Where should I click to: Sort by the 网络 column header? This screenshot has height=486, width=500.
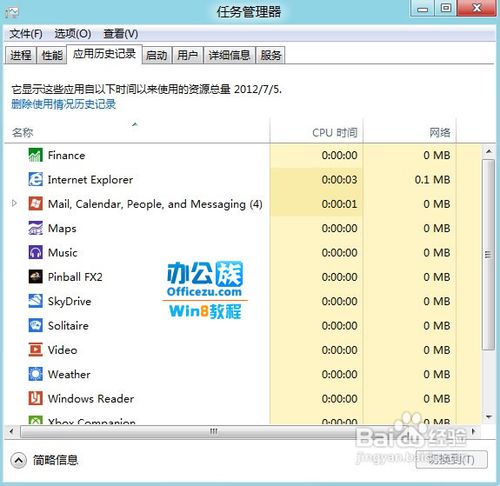410,131
